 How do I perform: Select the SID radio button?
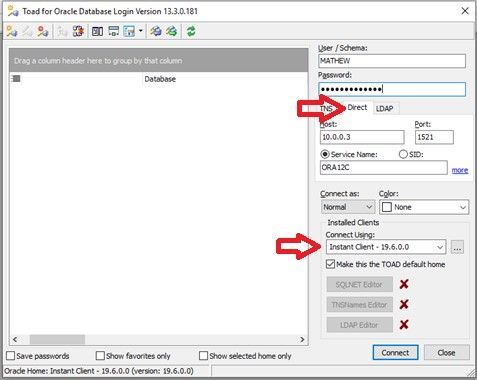pyautogui.click(x=403, y=155)
